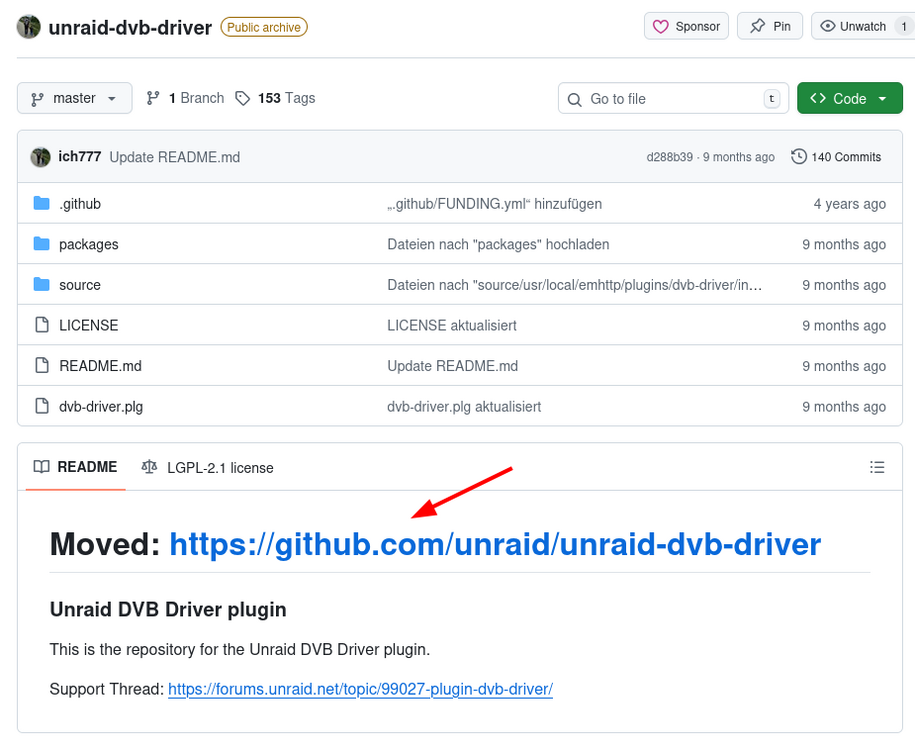Click the packages folder icon

41,243
